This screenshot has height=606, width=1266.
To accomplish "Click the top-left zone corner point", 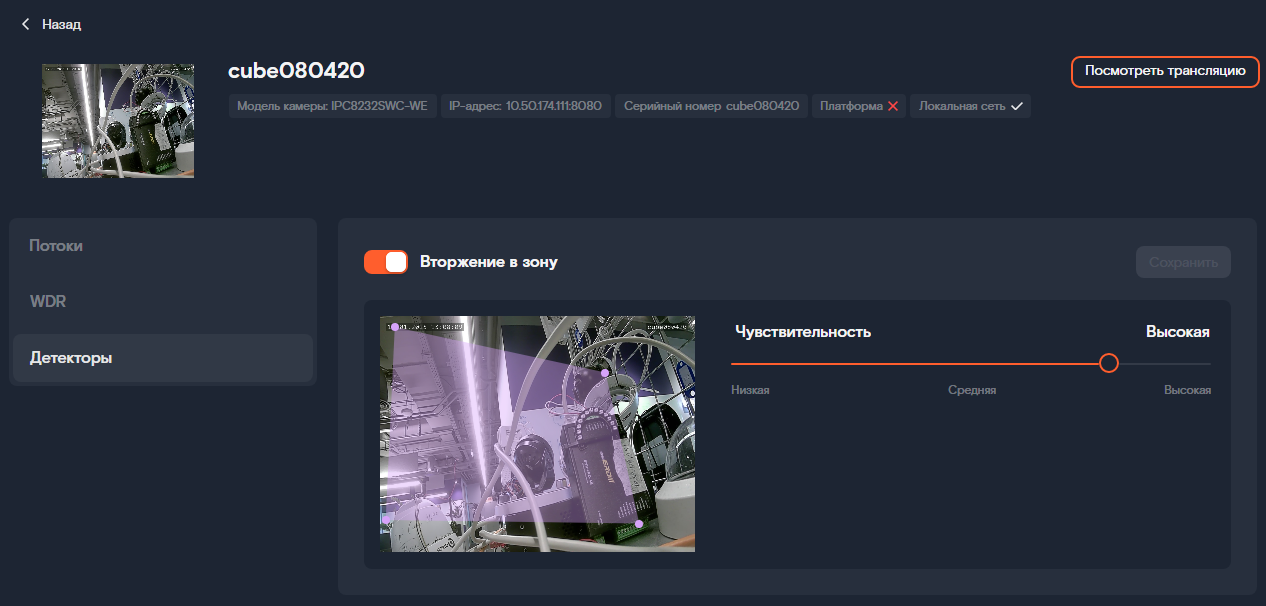I will tap(394, 327).
